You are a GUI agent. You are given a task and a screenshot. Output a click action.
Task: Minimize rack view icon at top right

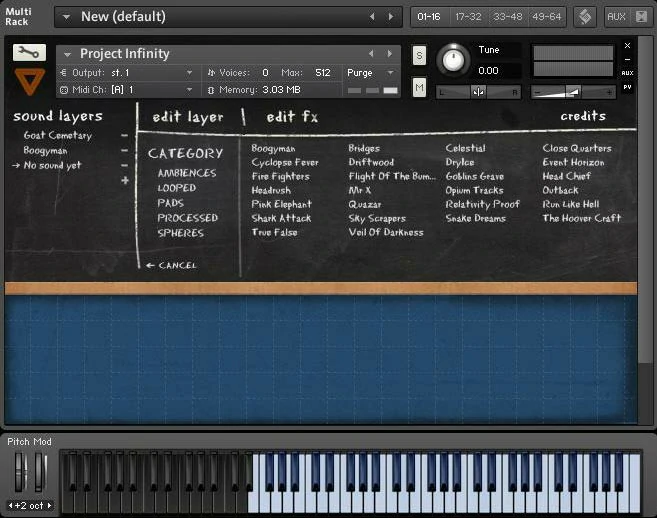[x=641, y=17]
